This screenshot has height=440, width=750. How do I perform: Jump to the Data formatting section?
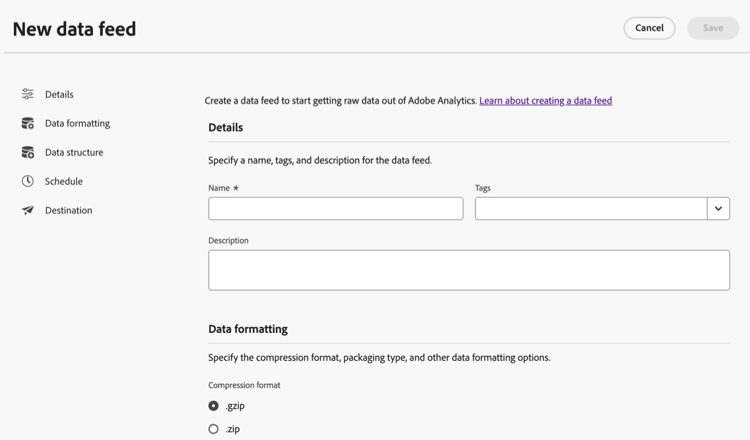77,123
